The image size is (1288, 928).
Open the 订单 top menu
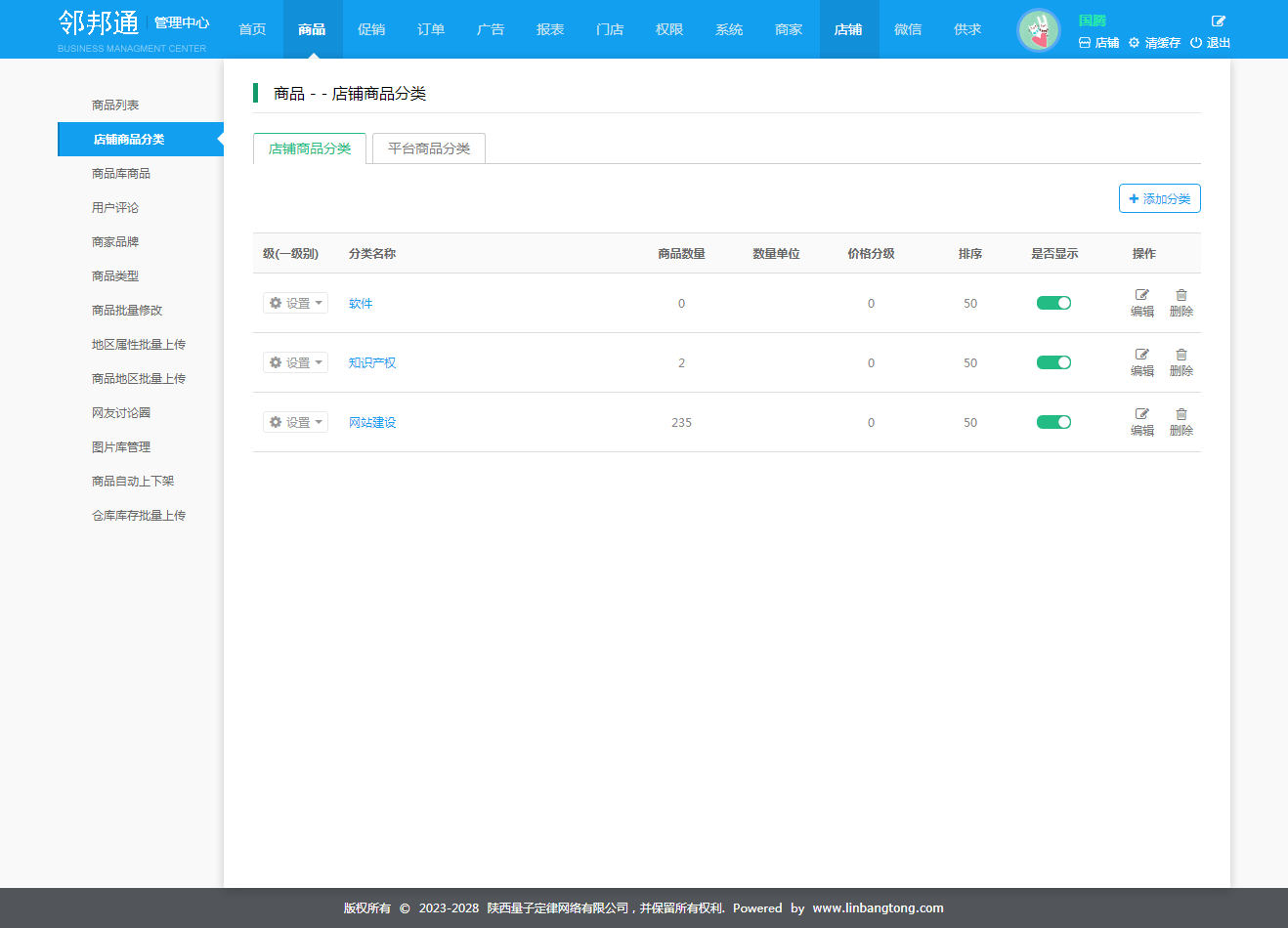tap(431, 29)
